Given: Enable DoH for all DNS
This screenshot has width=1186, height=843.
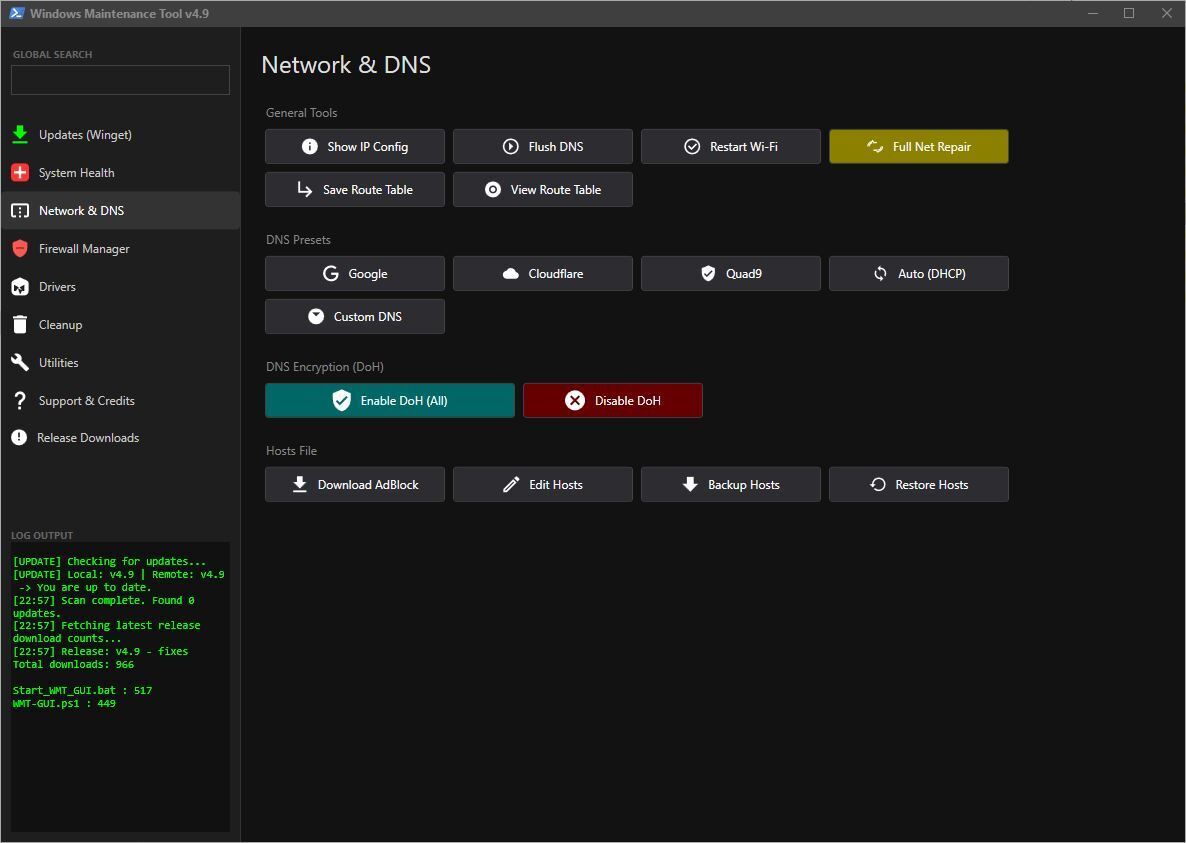Looking at the screenshot, I should tap(390, 400).
